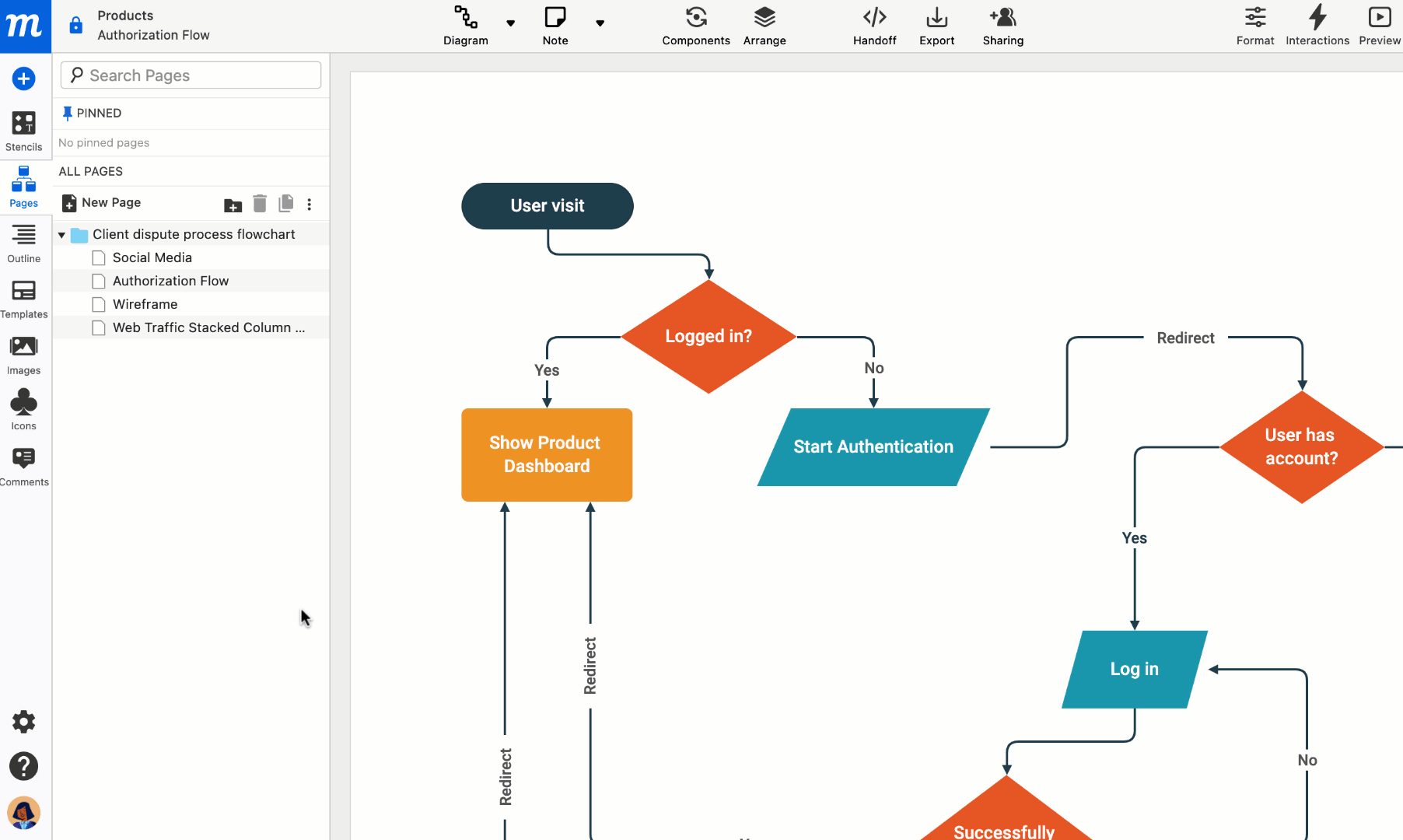
Task: Click in the Search Pages field
Action: [191, 75]
